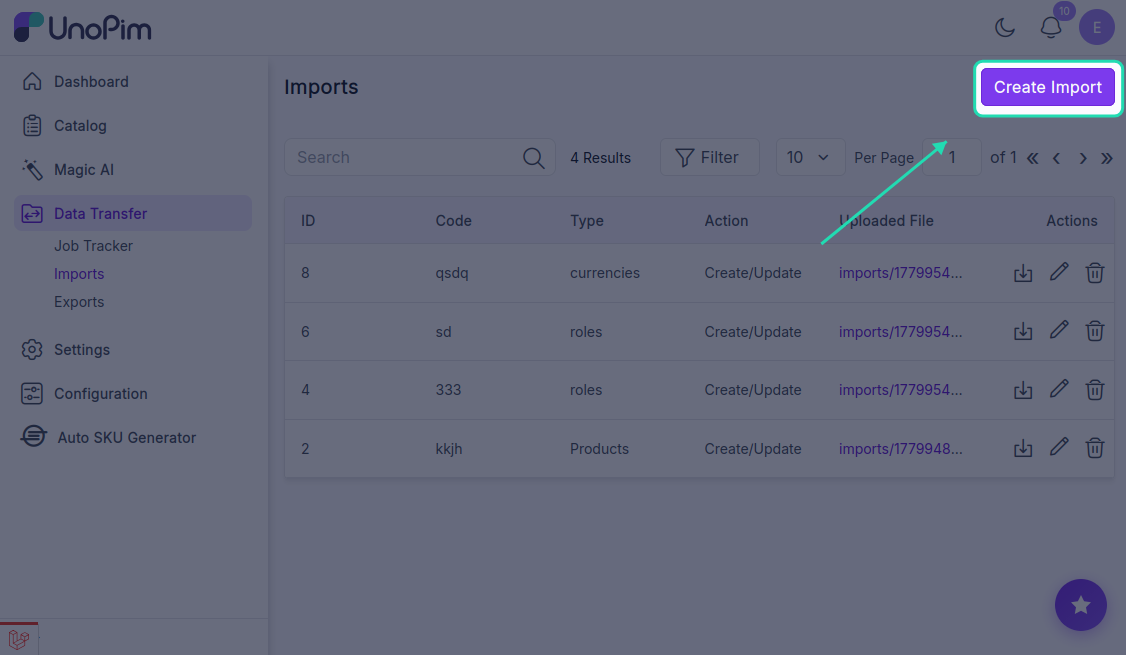Select Data Transfer in sidebar
This screenshot has height=655, width=1126.
133,213
